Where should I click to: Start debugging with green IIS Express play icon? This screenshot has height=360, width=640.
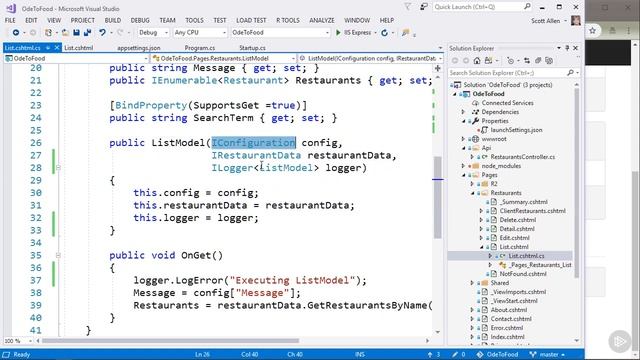tap(338, 33)
